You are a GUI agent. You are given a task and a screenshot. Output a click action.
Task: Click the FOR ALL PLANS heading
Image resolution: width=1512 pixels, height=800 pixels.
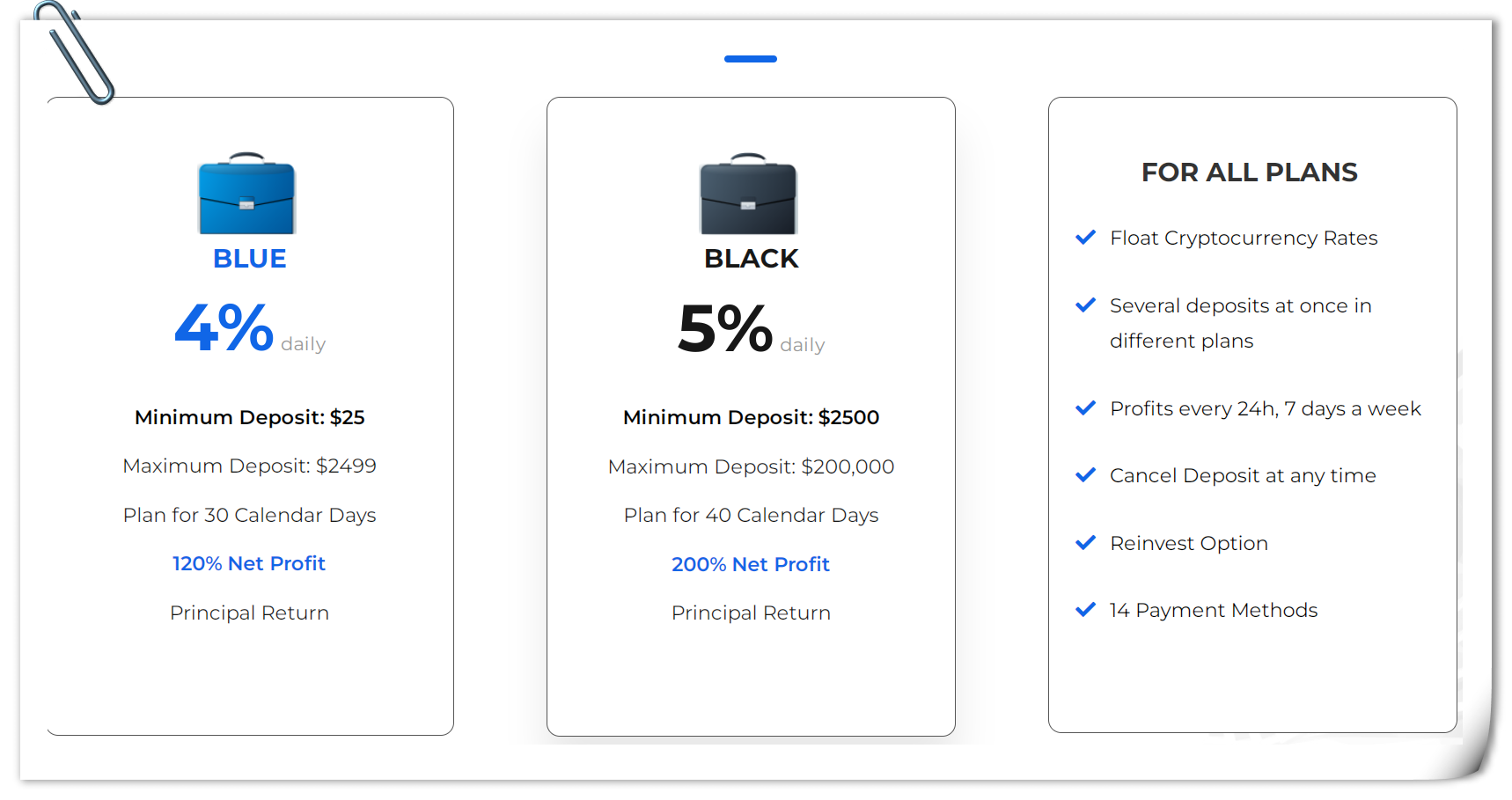click(1250, 172)
